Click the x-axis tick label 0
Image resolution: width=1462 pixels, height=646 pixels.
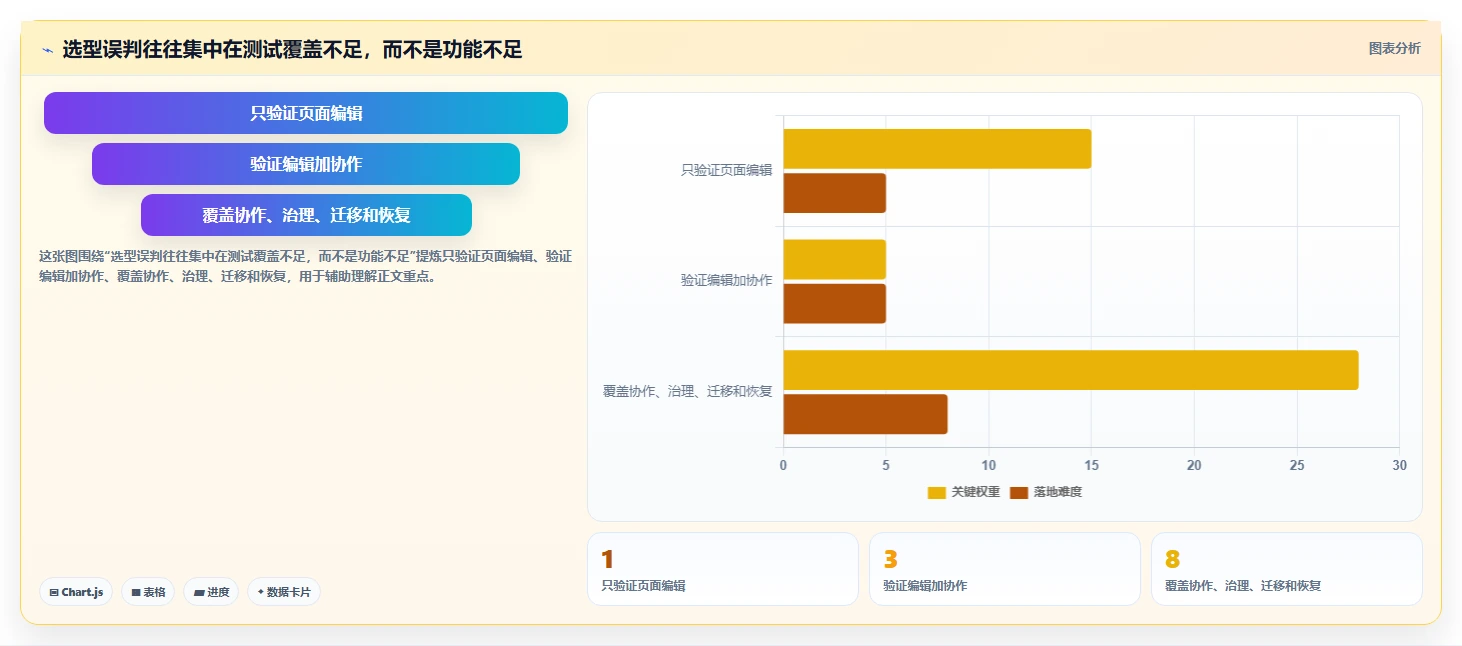pyautogui.click(x=783, y=466)
